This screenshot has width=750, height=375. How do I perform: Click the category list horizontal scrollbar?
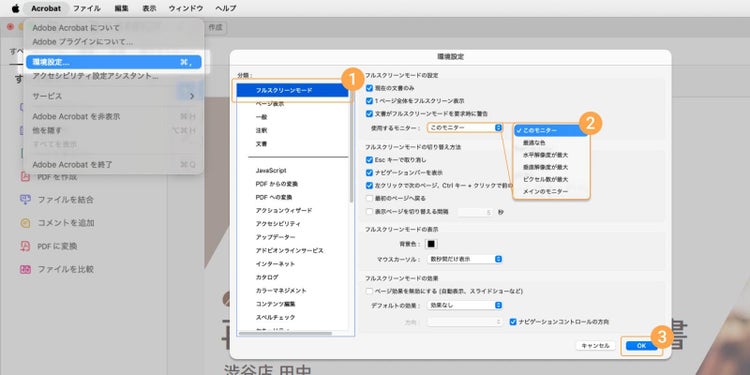click(285, 333)
